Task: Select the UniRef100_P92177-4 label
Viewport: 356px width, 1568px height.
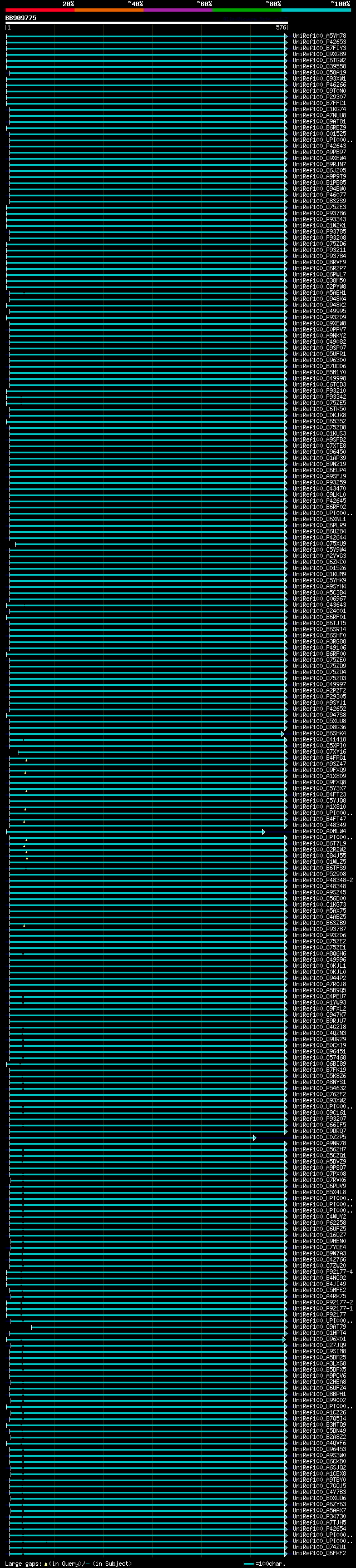Action: (323, 1272)
